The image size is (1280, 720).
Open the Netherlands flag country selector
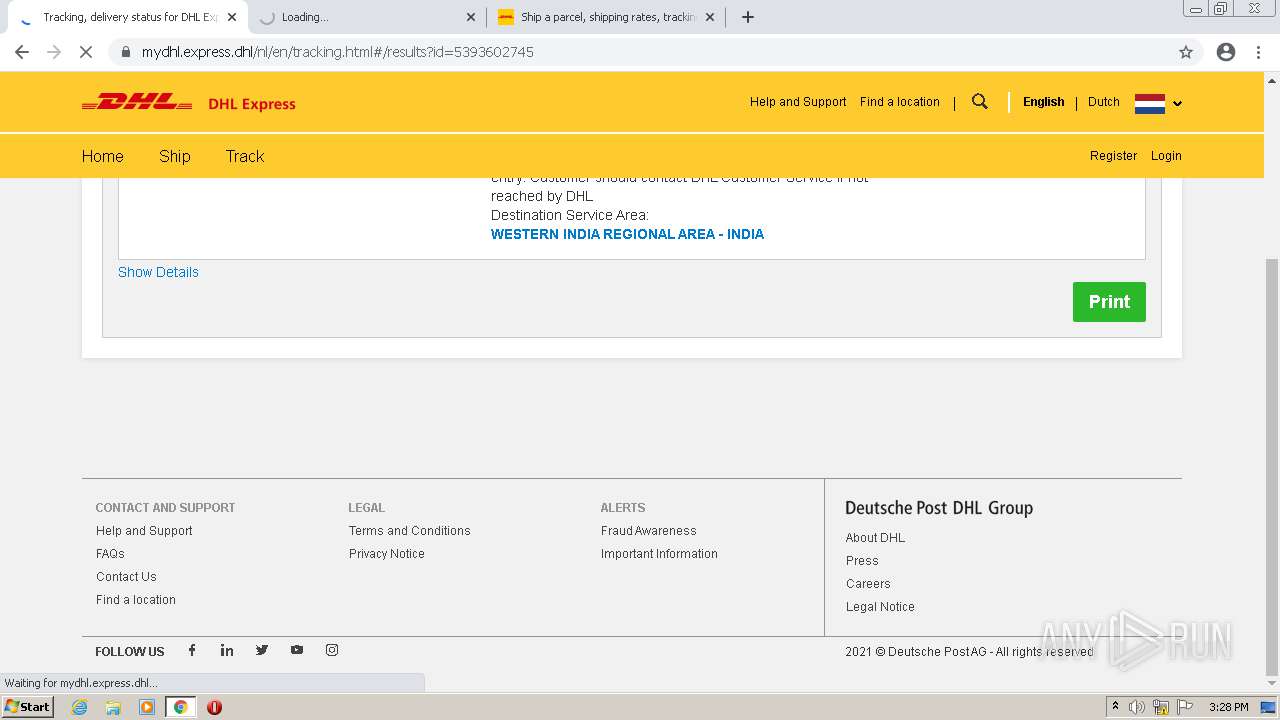[1158, 103]
